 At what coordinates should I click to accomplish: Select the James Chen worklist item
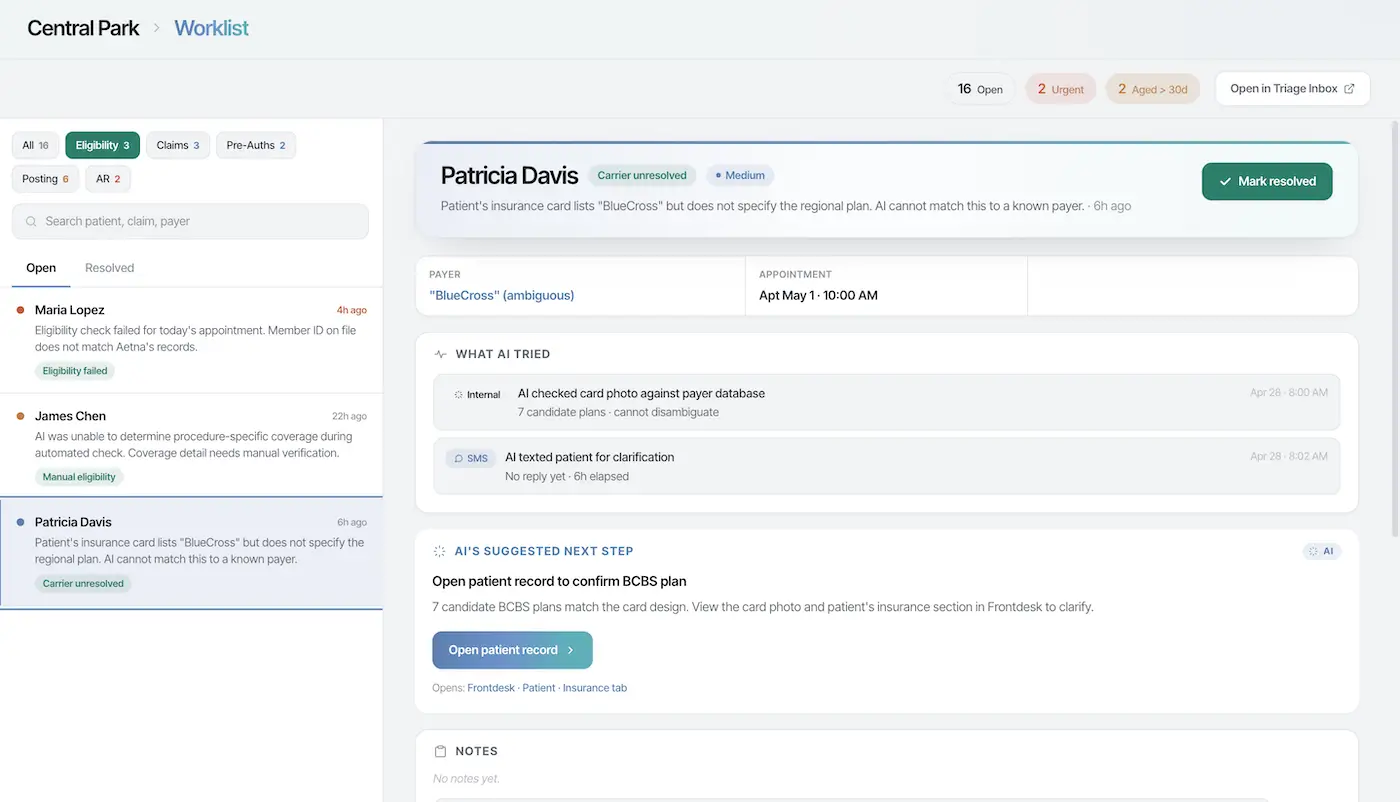click(x=191, y=446)
